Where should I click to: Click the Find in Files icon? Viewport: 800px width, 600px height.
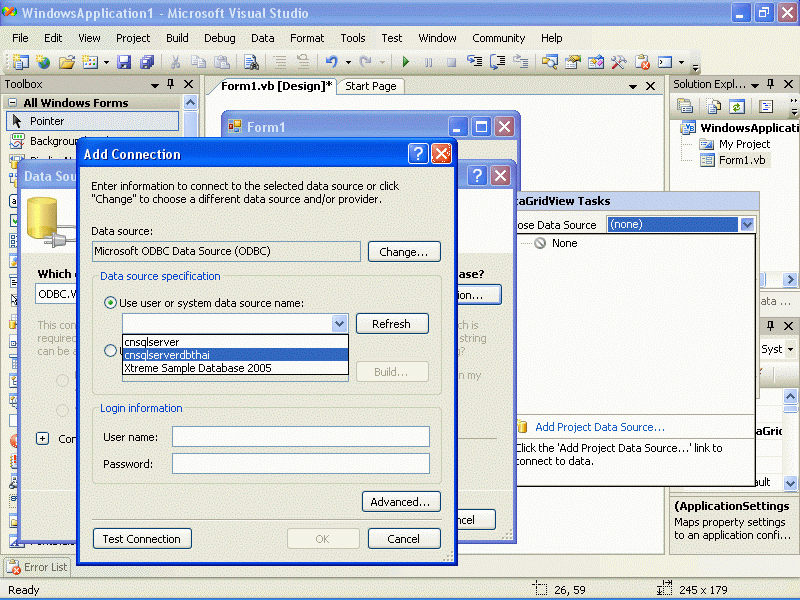click(251, 62)
